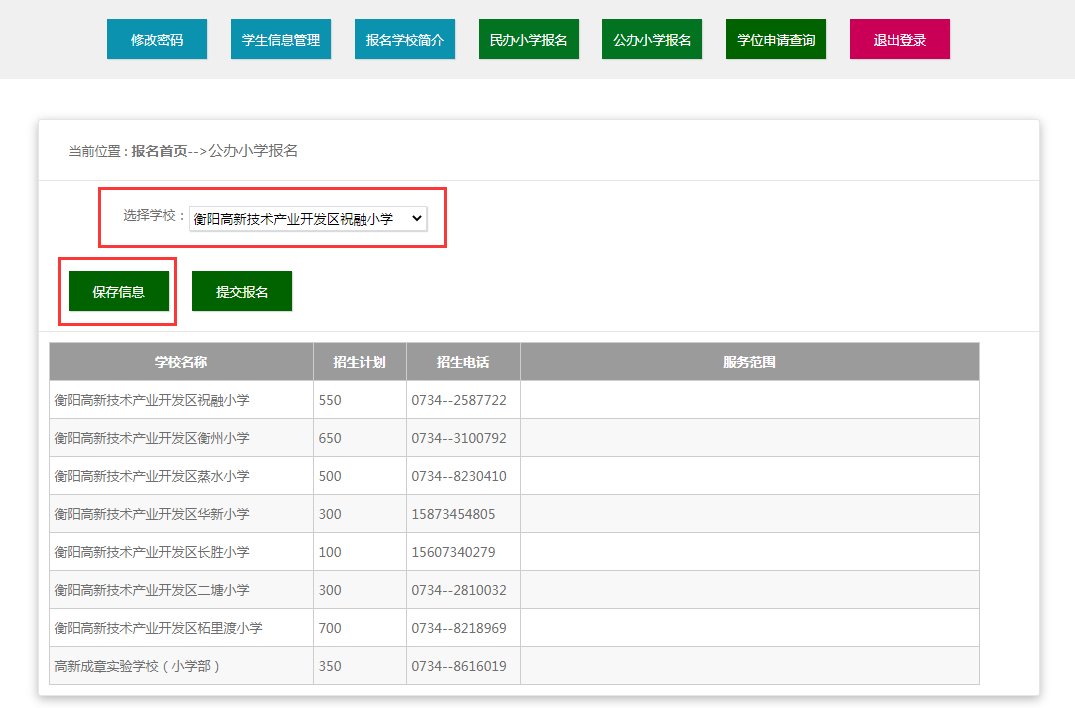Screen dimensions: 1075x708
Task: Click phone number 0734--8218969
Action: pos(459,628)
